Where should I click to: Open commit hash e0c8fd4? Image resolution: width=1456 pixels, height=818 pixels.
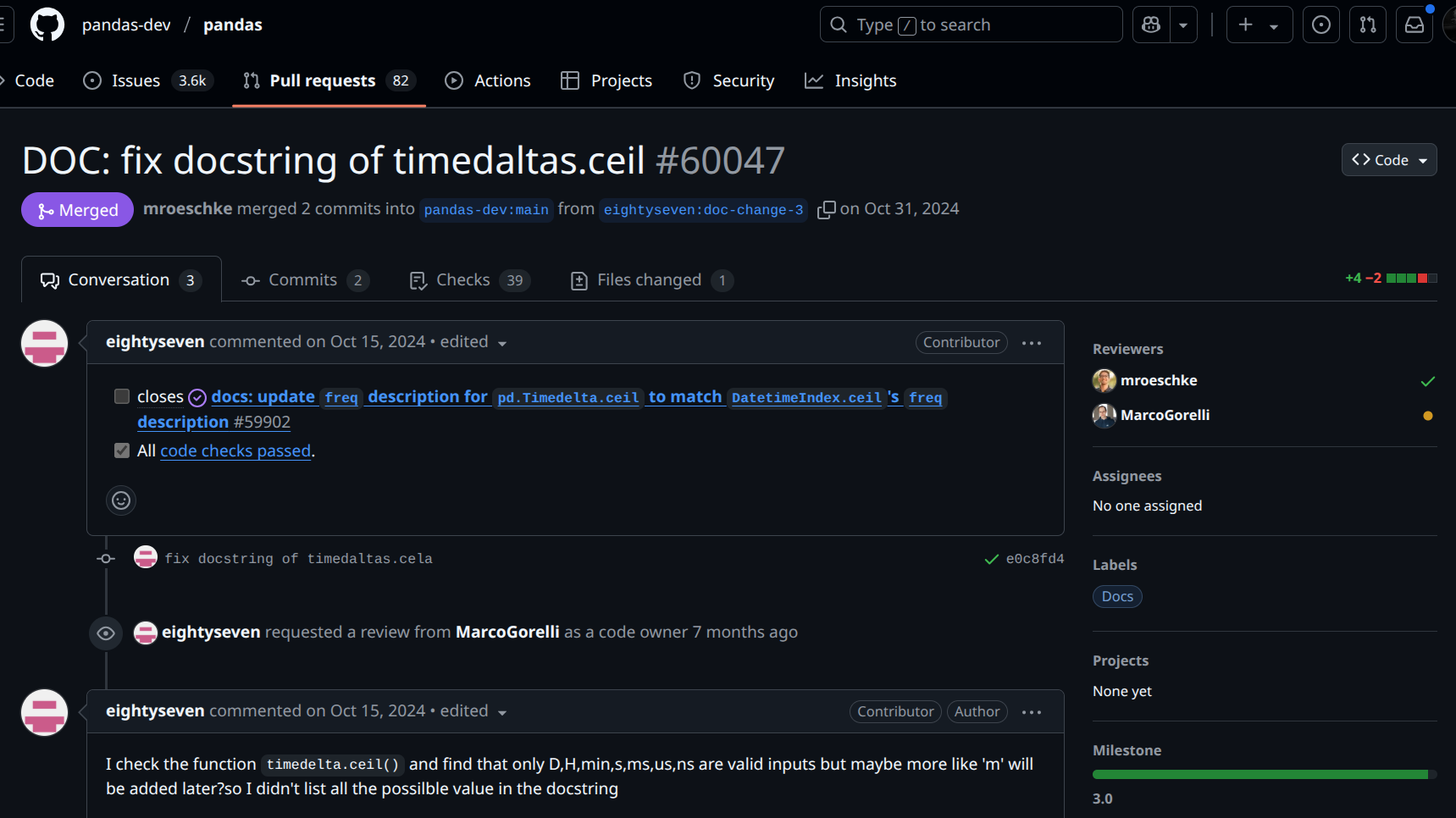(1035, 559)
